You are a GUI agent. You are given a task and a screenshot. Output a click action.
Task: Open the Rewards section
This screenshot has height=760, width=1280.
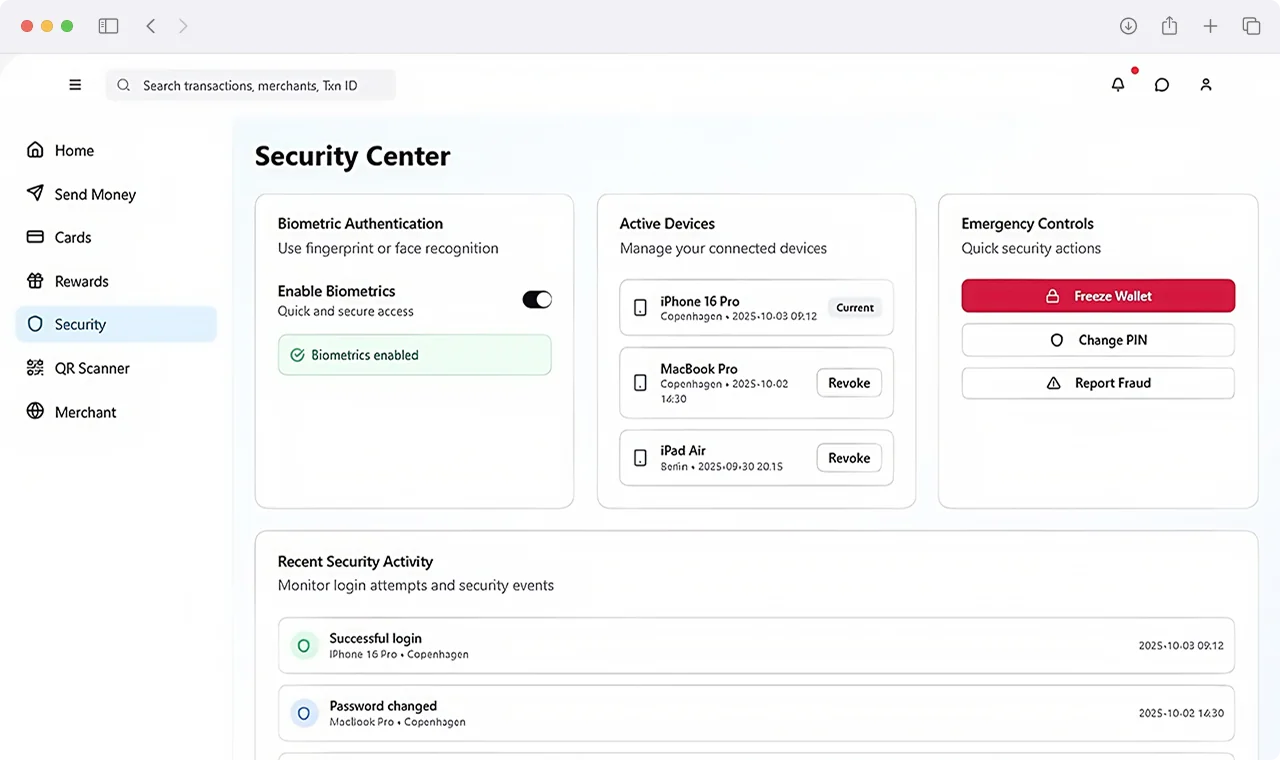116,281
